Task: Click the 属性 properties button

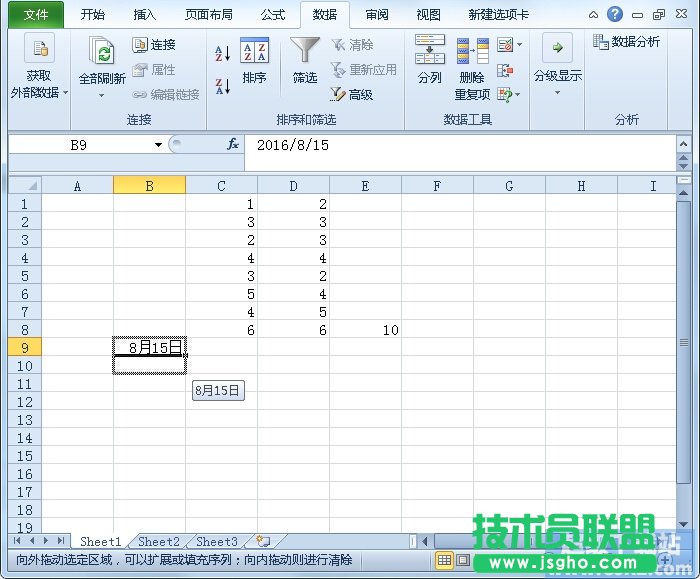Action: click(x=154, y=70)
